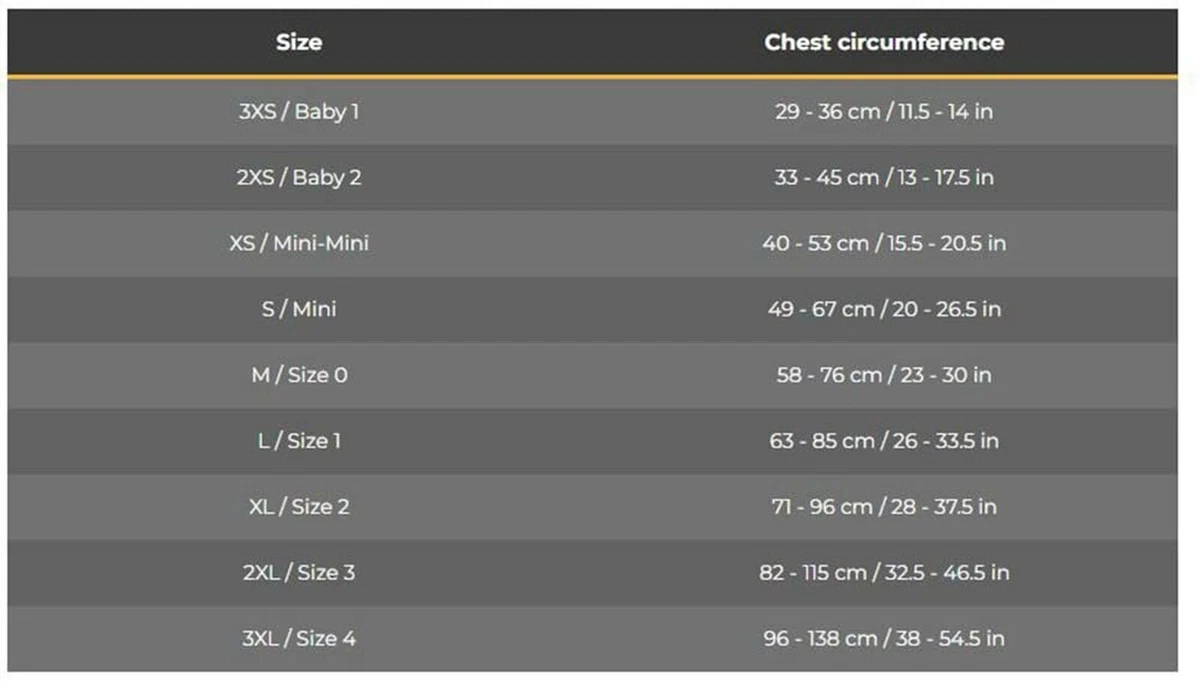Click the 49 - 67 cm measurement
1200x688 pixels.
[x=821, y=309]
